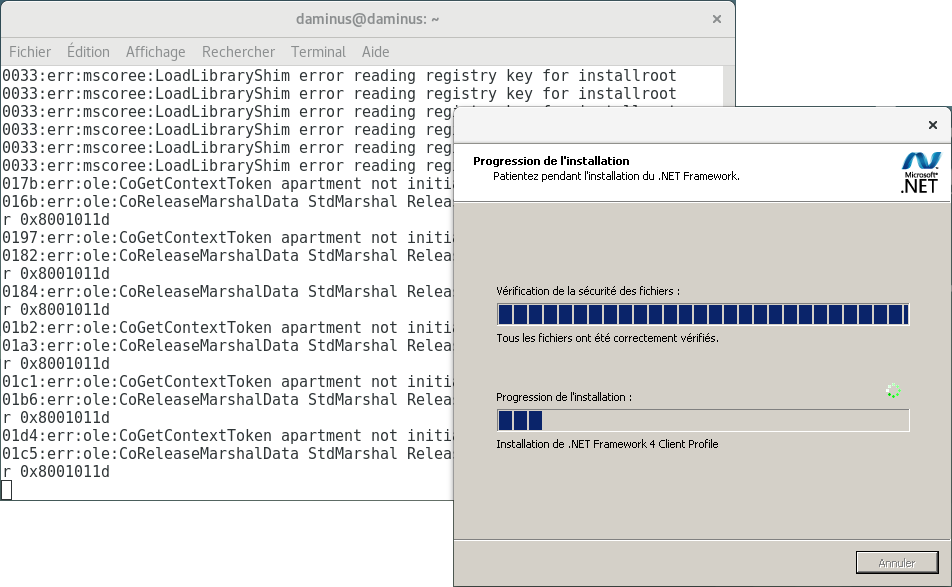Close the terminal window
This screenshot has height=587, width=952.
716,19
